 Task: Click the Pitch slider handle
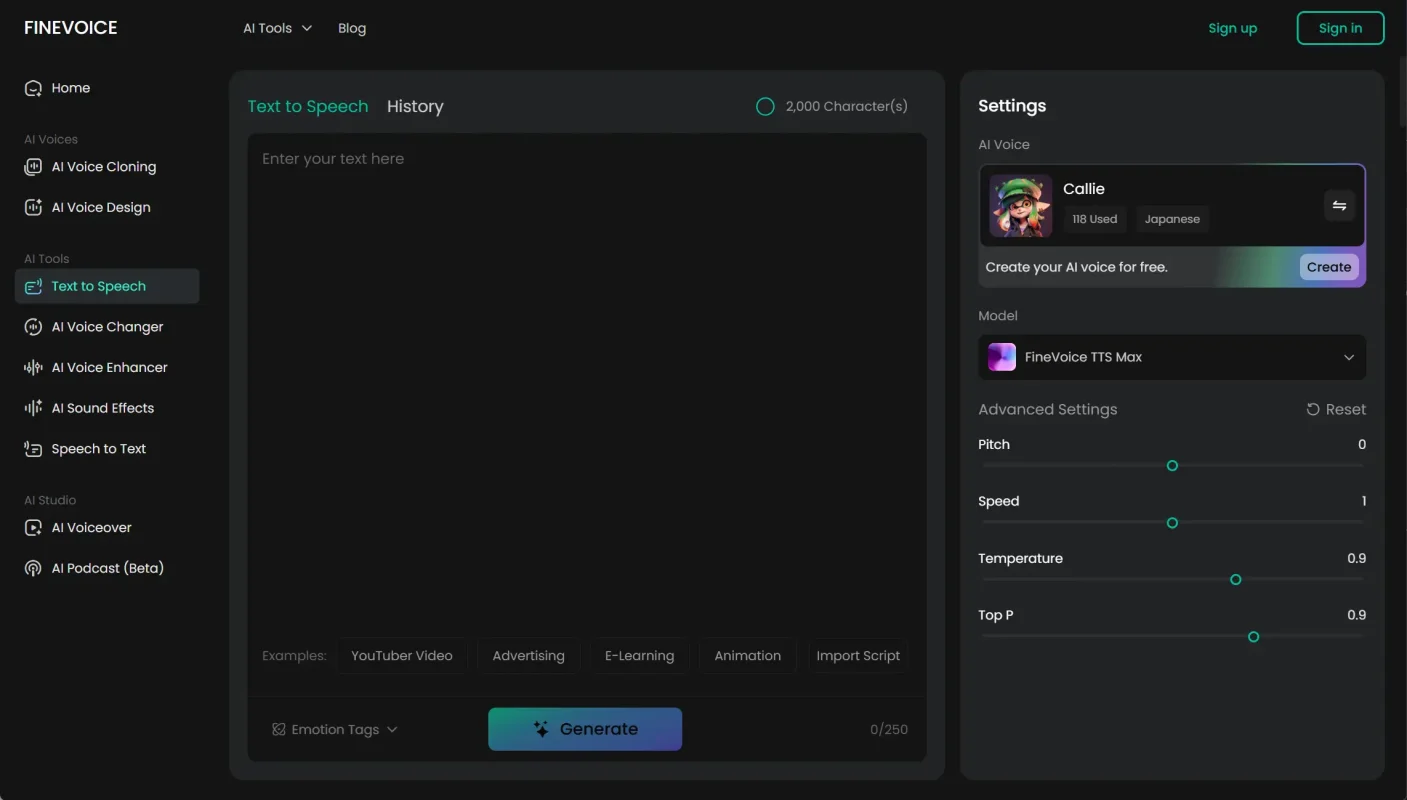(1172, 466)
